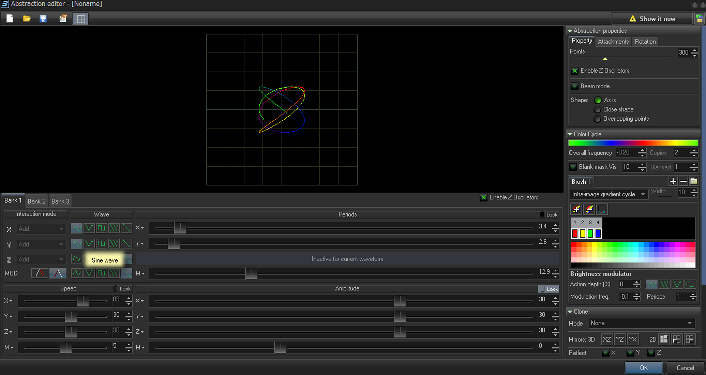The height and width of the screenshot is (375, 706).
Task: Toggle Beam mode checkbox
Action: (575, 86)
